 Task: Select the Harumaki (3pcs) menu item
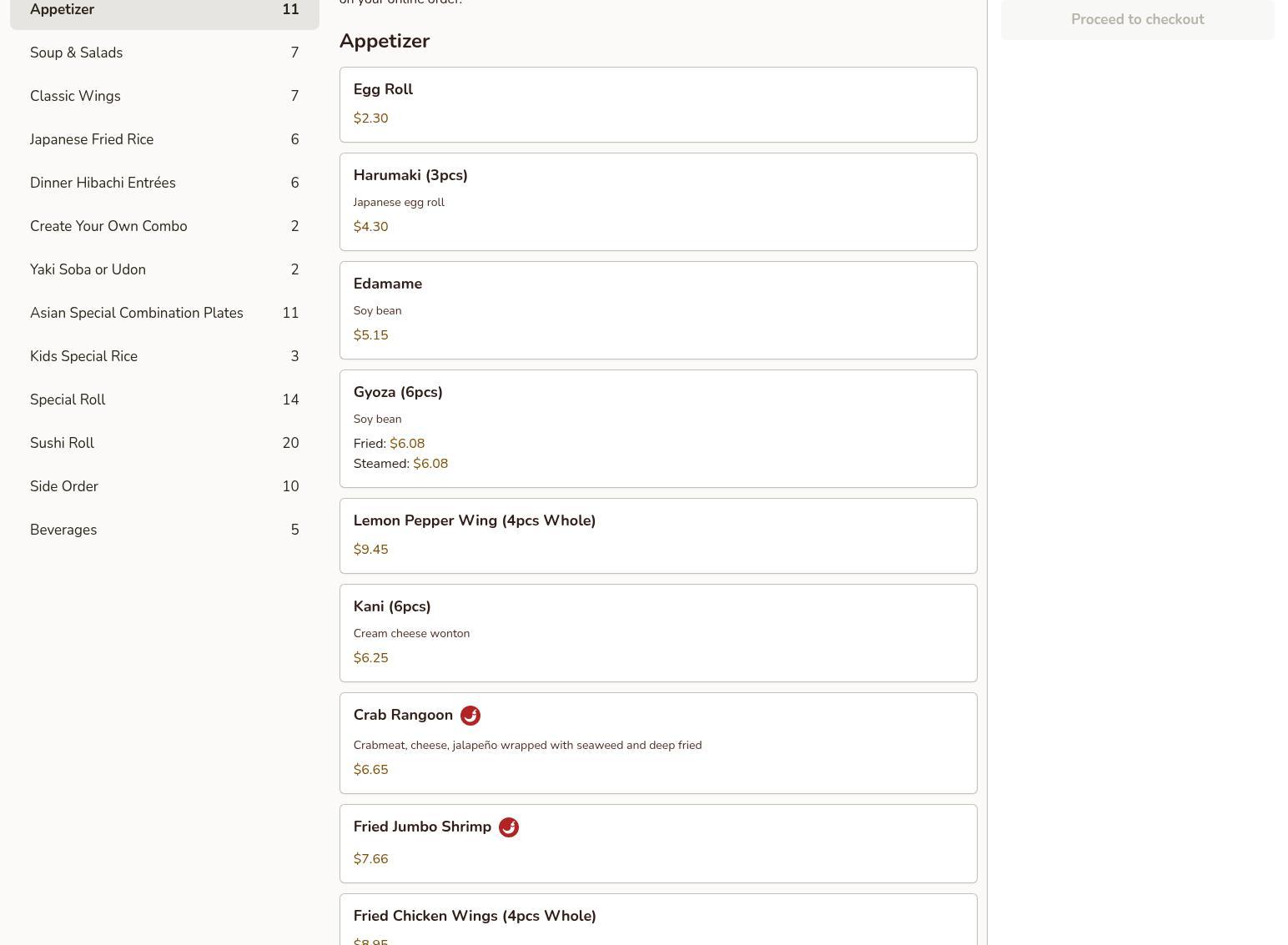pos(657,201)
